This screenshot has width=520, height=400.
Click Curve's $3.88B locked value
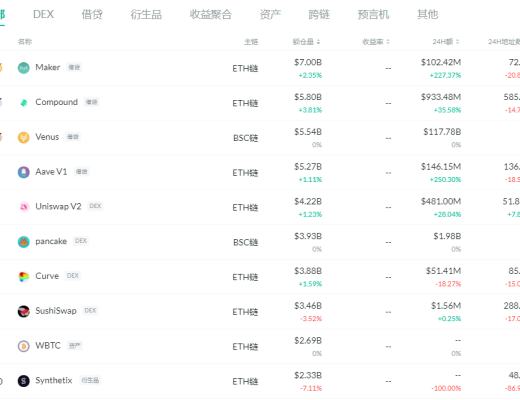click(x=308, y=271)
